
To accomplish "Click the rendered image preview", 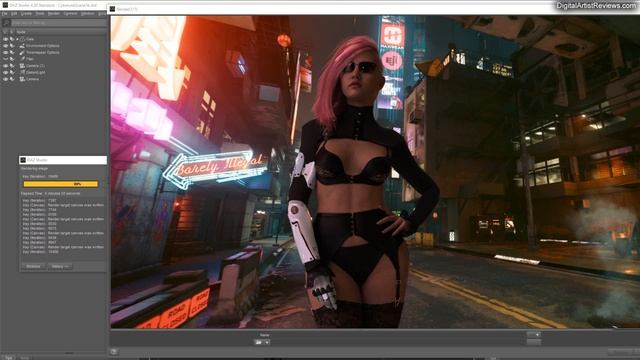I will pyautogui.click(x=375, y=171).
